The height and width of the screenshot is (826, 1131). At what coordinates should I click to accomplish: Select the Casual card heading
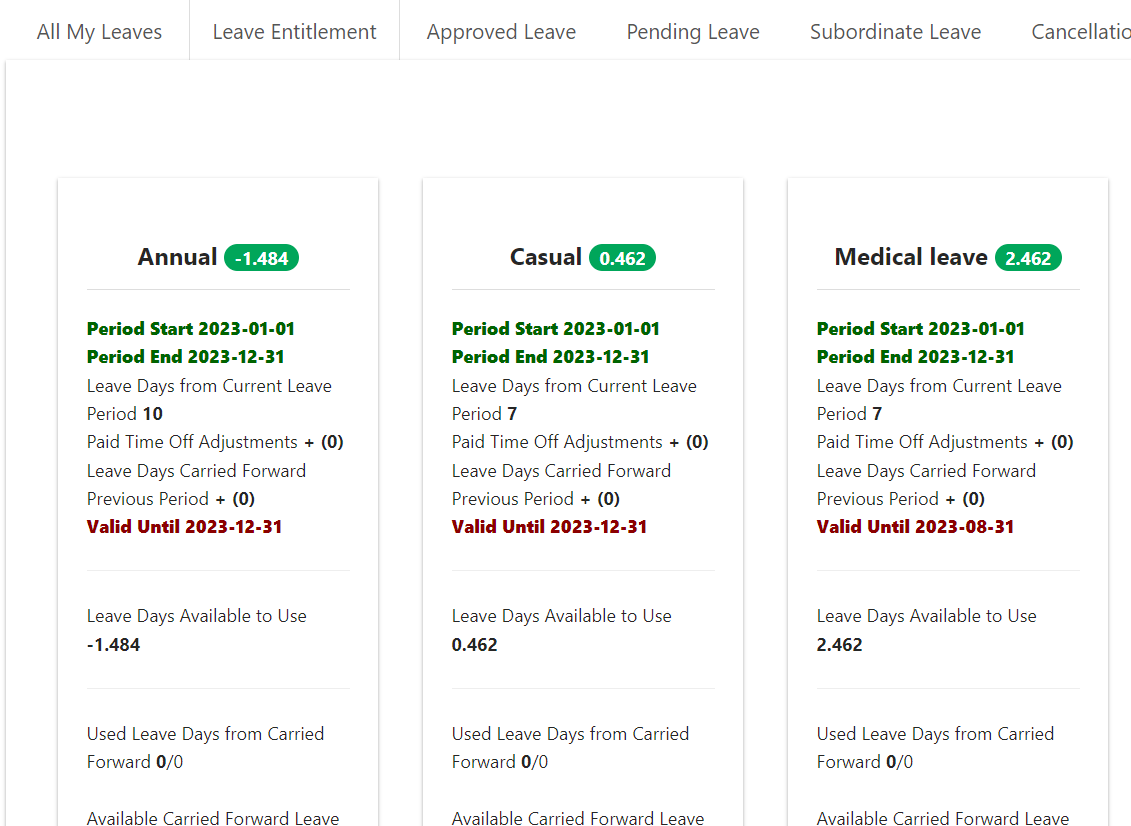click(x=545, y=257)
